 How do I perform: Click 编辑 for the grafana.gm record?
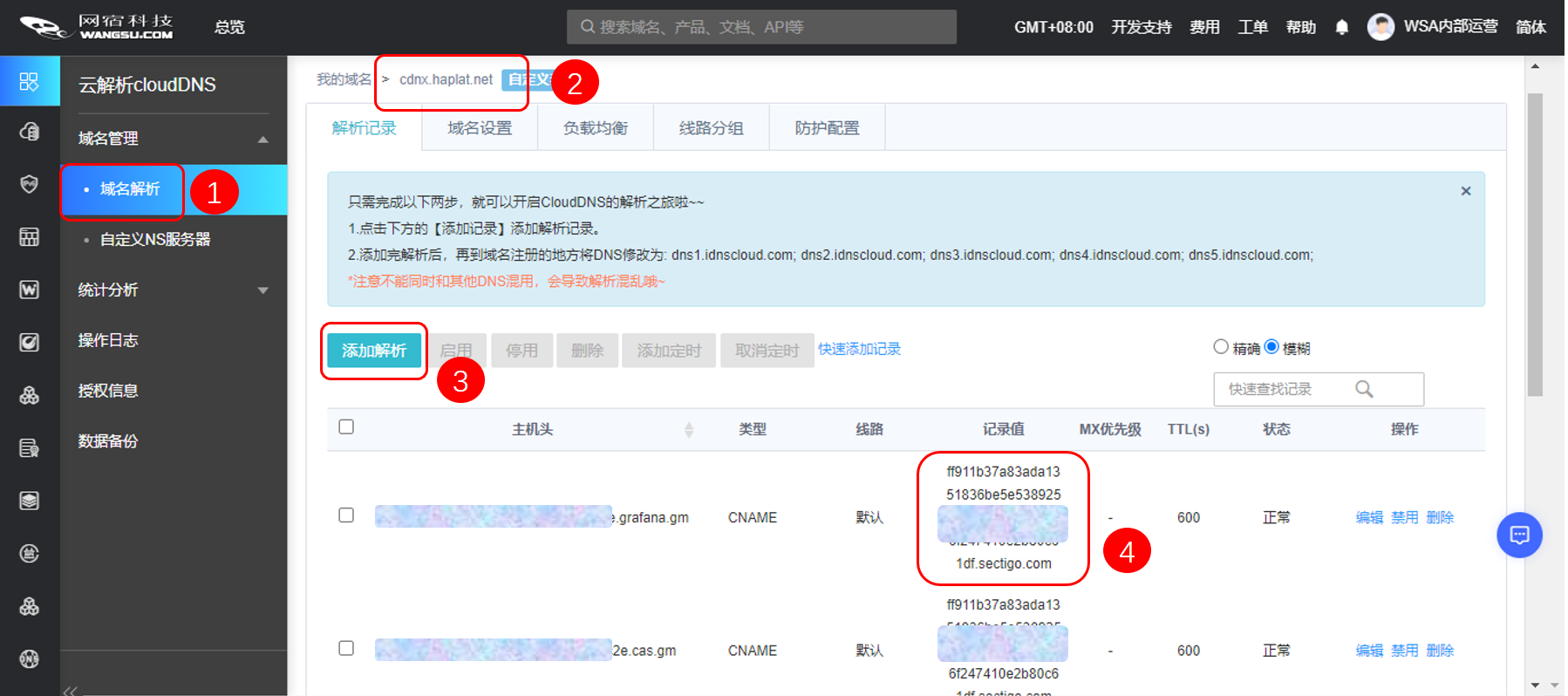(x=1369, y=517)
